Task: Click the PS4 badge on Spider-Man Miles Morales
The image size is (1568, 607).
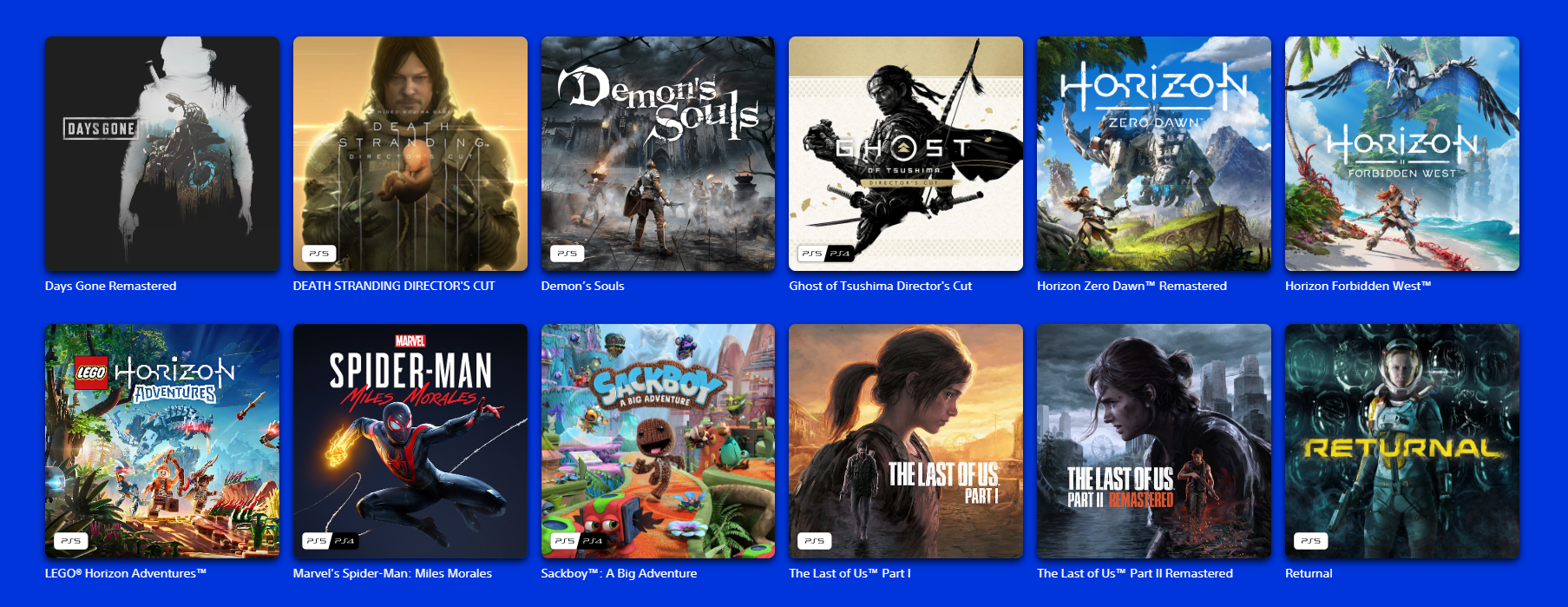Action: point(344,541)
